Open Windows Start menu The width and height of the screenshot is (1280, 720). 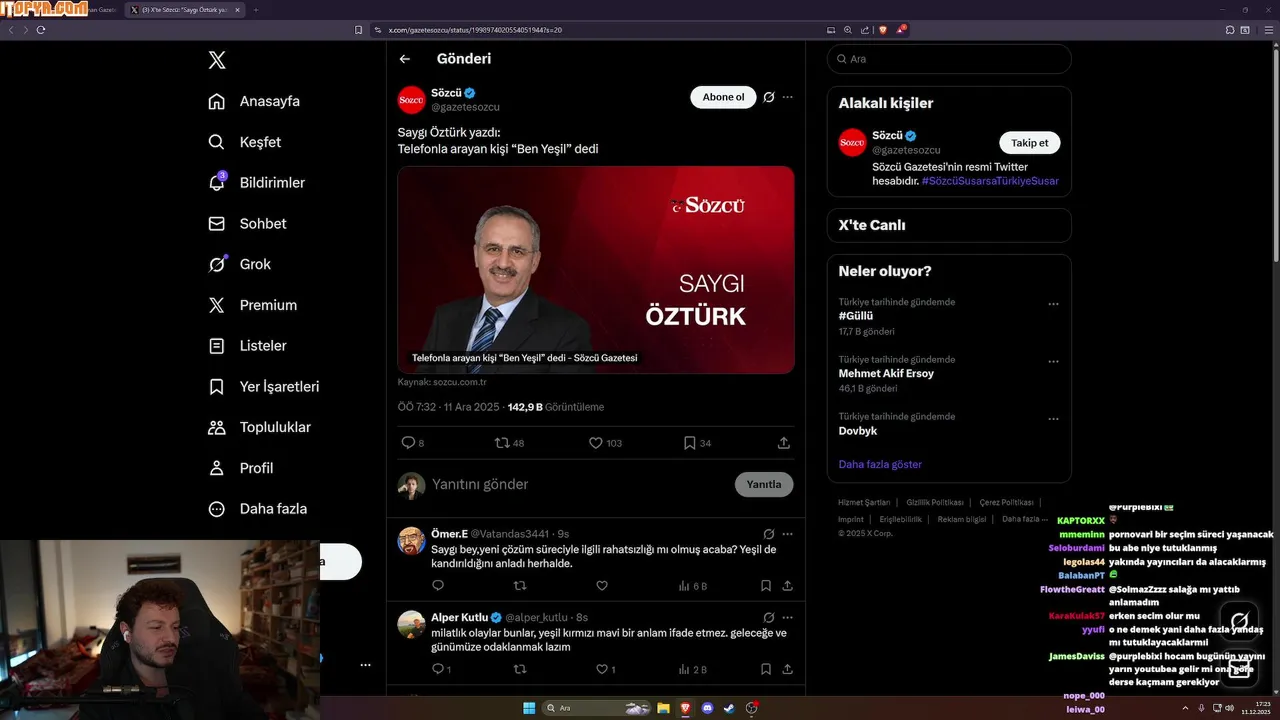[529, 708]
